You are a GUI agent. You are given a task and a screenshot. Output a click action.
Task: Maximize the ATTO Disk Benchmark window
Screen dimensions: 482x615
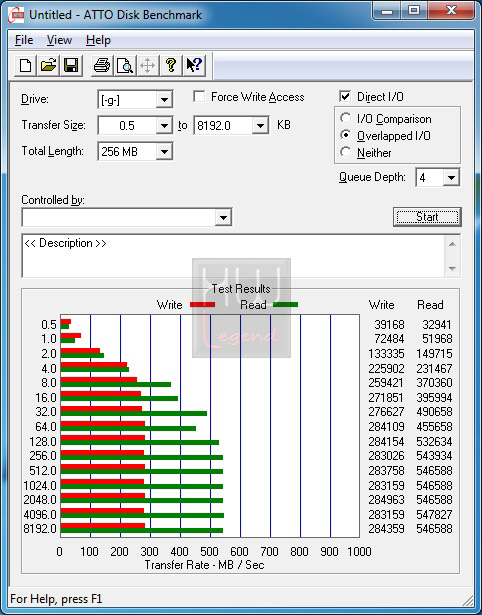(414, 11)
